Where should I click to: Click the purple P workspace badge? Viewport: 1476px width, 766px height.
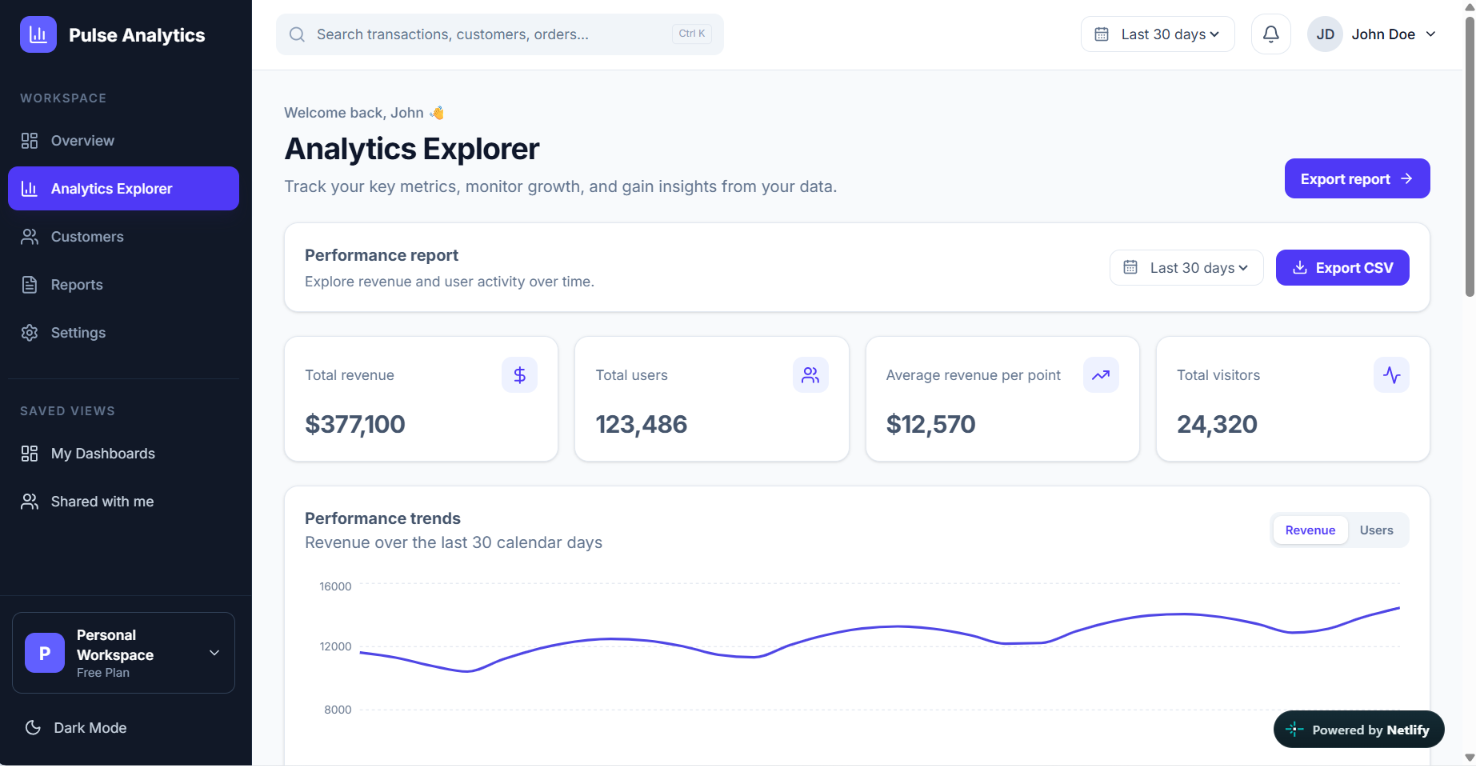45,653
